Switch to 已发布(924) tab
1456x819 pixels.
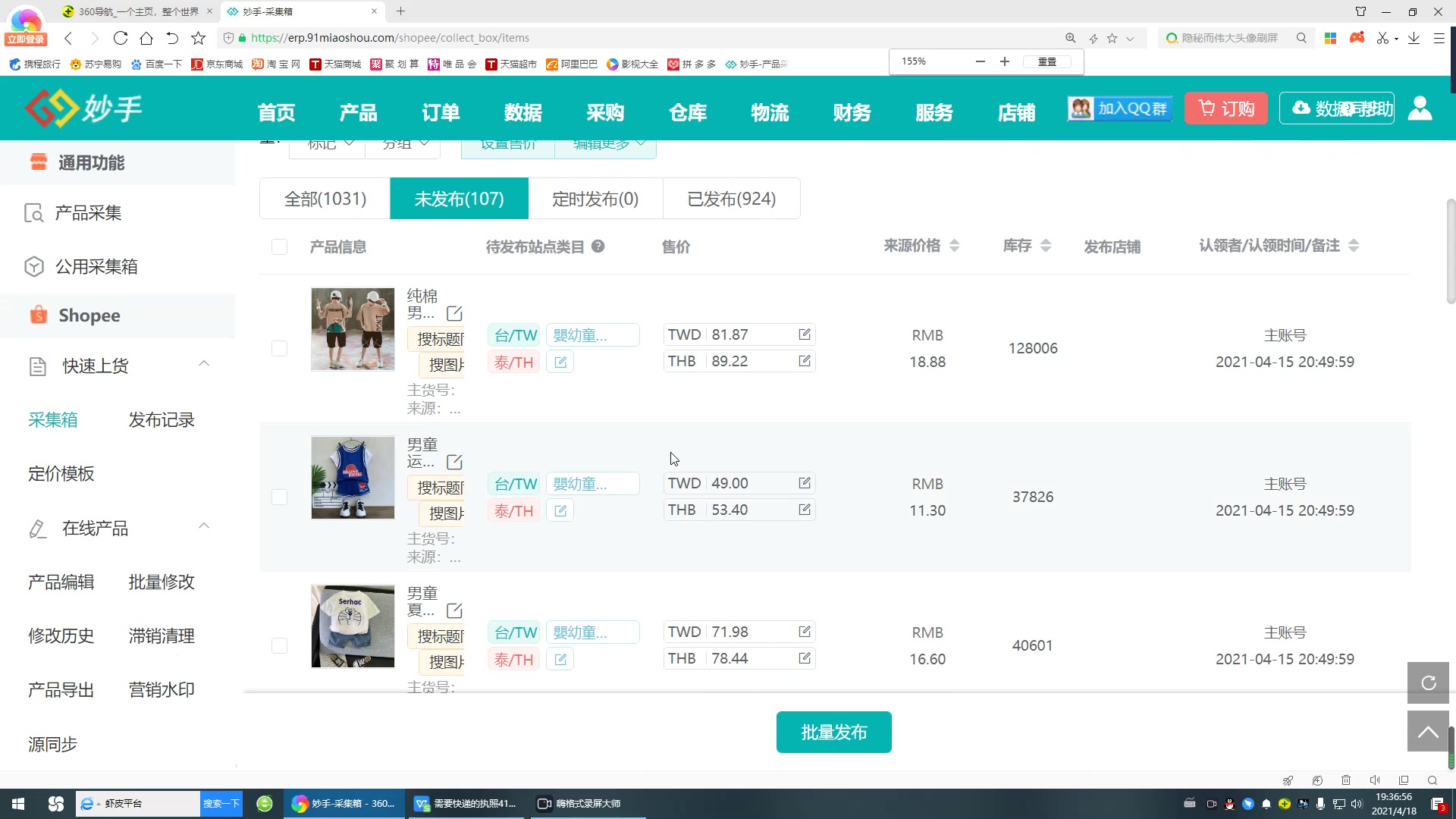tap(731, 199)
